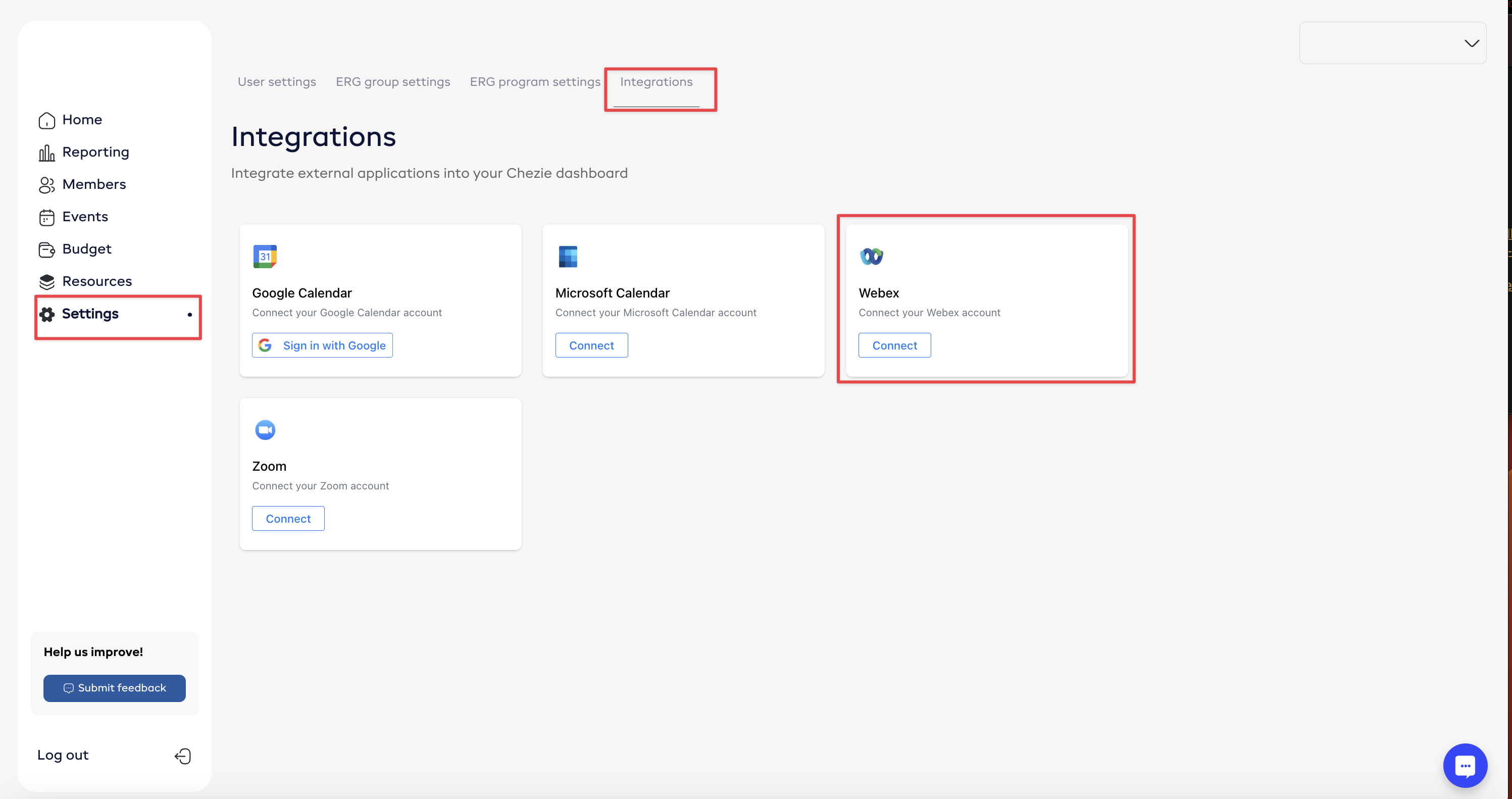Click the Home house icon
This screenshot has height=799, width=1512.
pos(46,120)
